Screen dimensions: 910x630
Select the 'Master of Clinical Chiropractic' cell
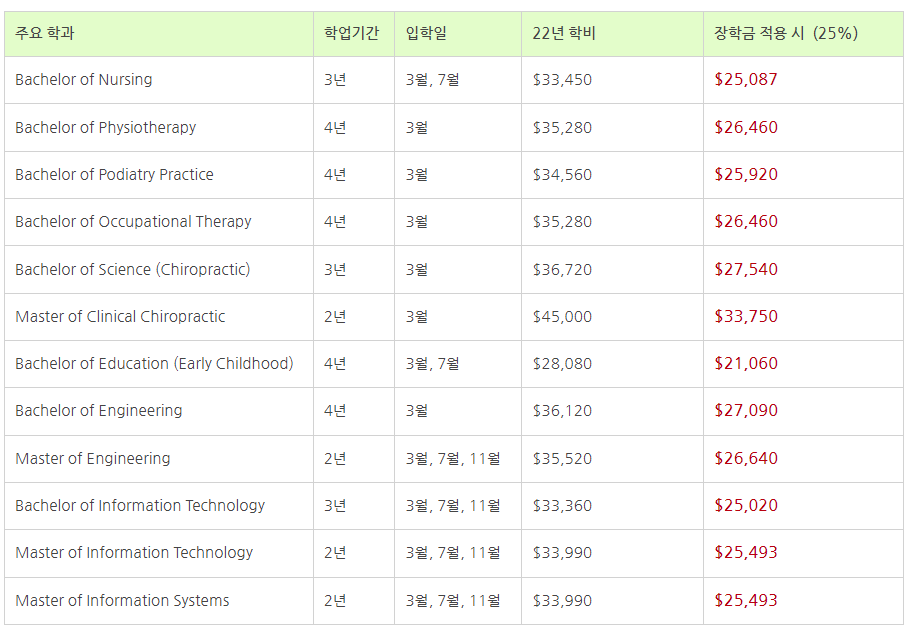click(159, 317)
